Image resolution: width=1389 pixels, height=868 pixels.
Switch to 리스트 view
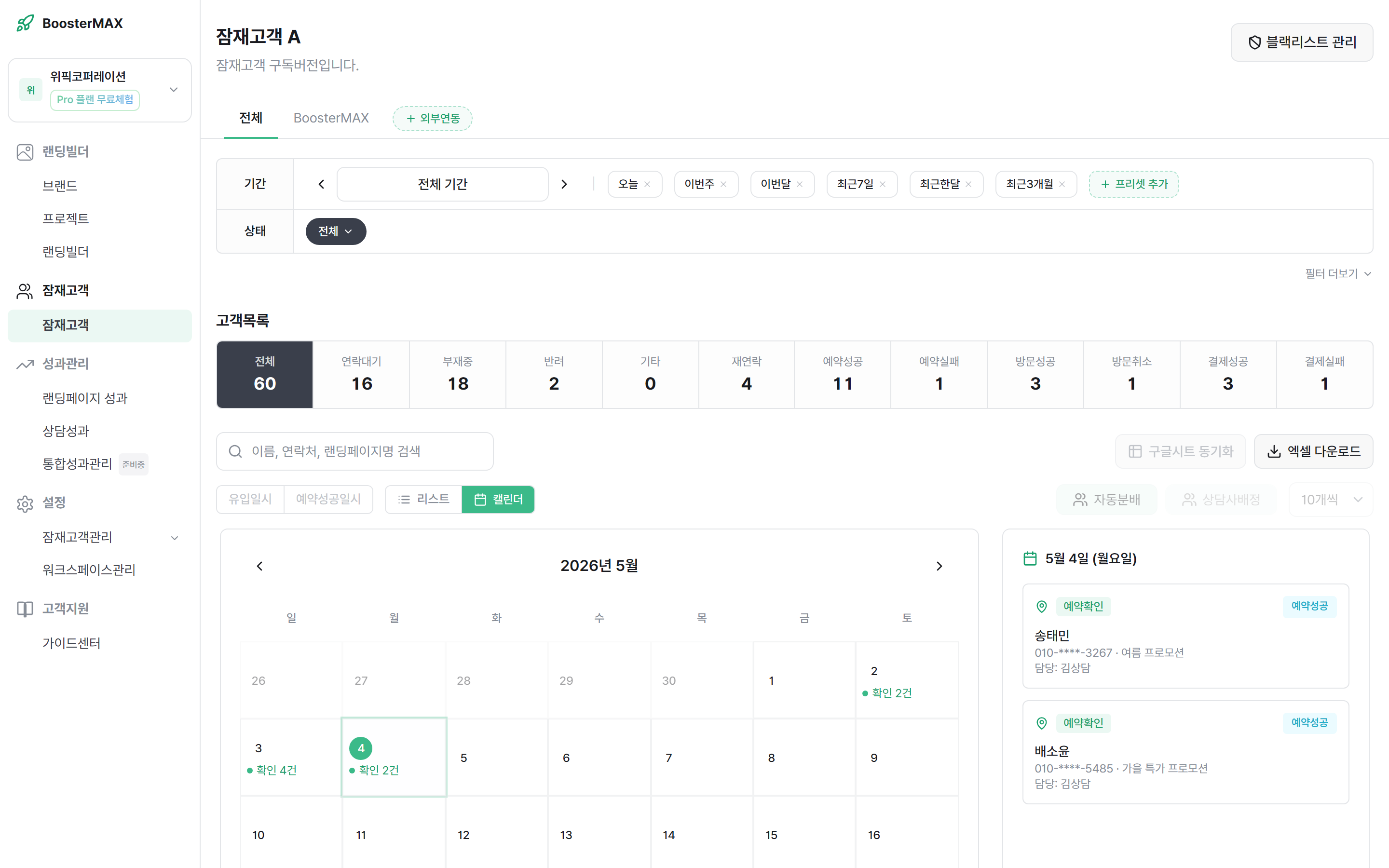(x=423, y=500)
